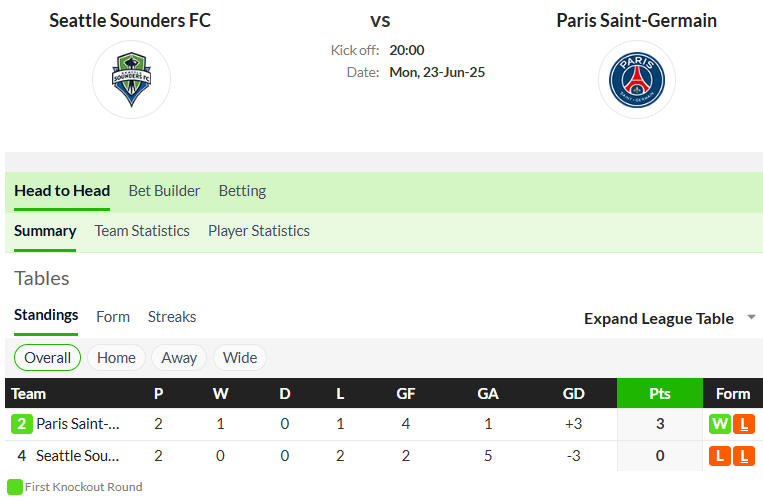Select the Home standings filter

(116, 358)
